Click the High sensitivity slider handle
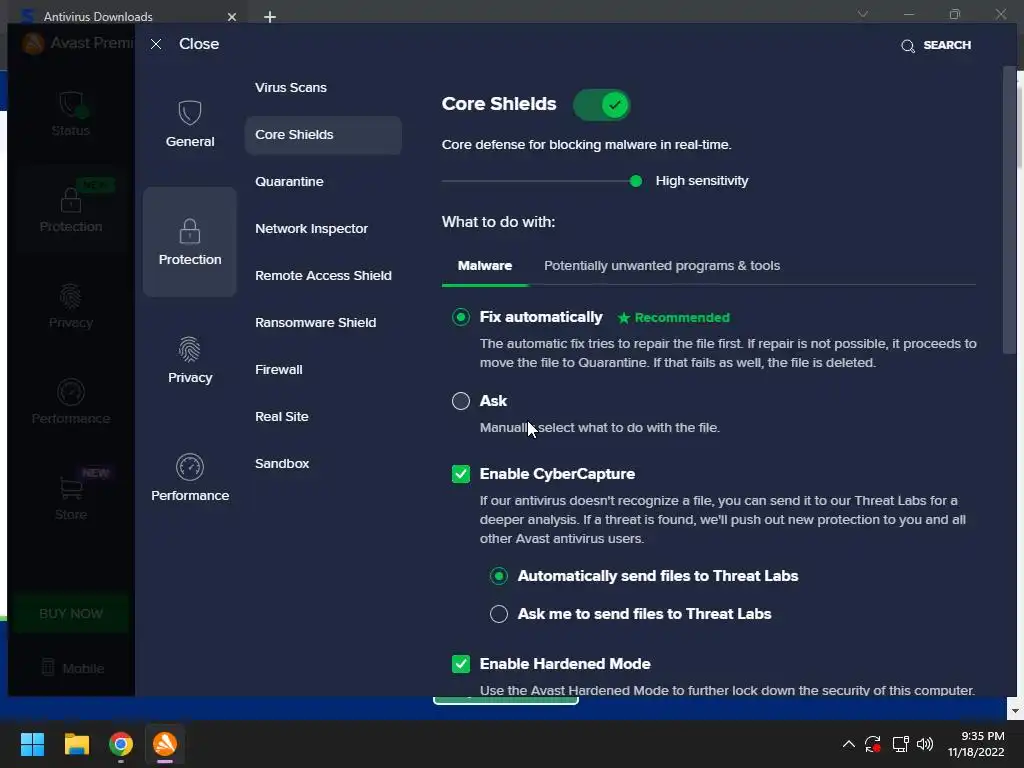 (x=635, y=181)
